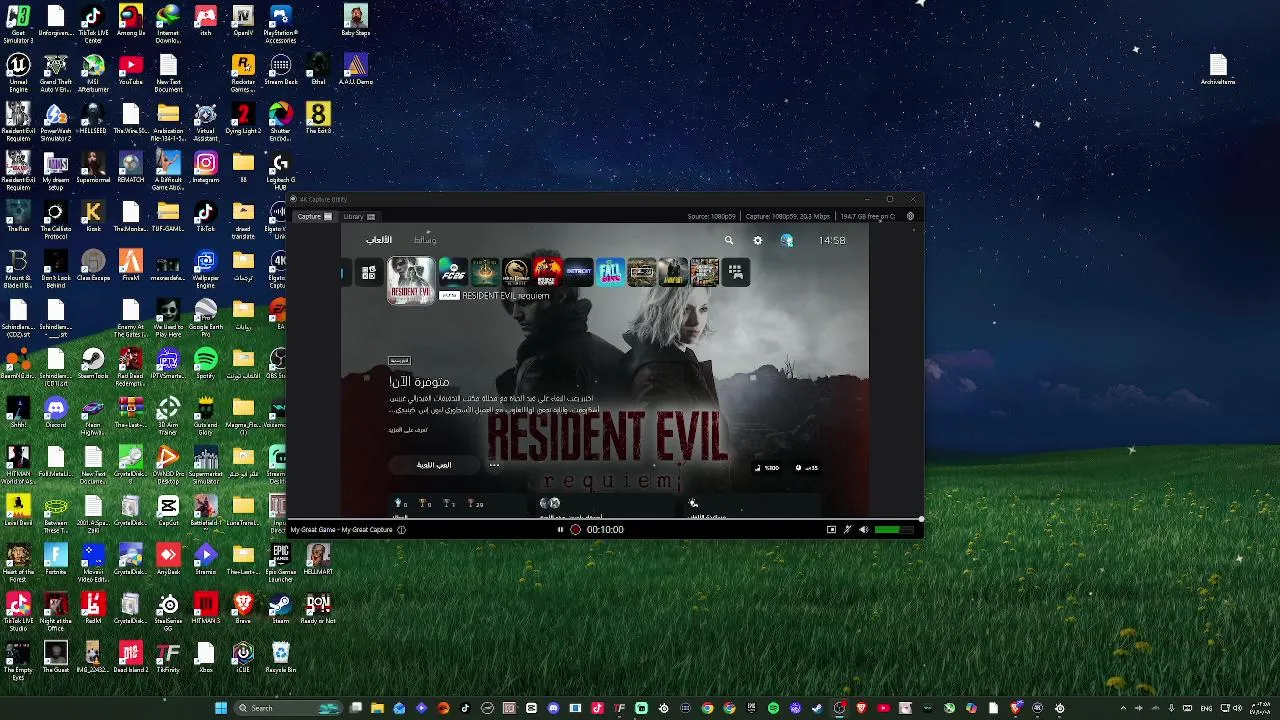Open Instagram desktop shortcut

point(205,168)
